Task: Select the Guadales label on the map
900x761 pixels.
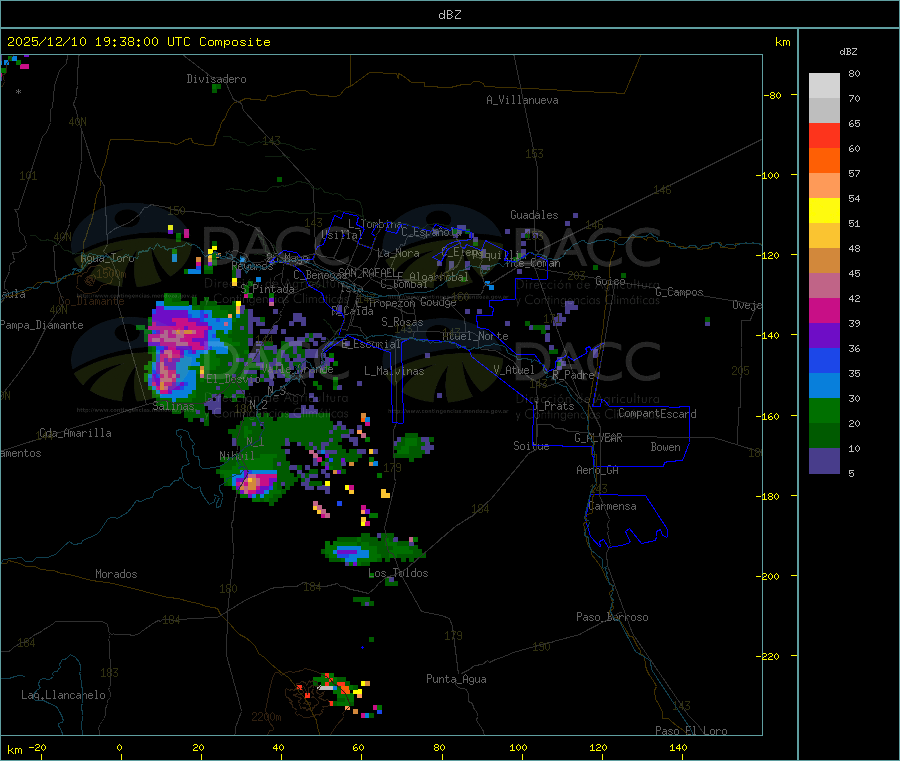Action: tap(534, 215)
